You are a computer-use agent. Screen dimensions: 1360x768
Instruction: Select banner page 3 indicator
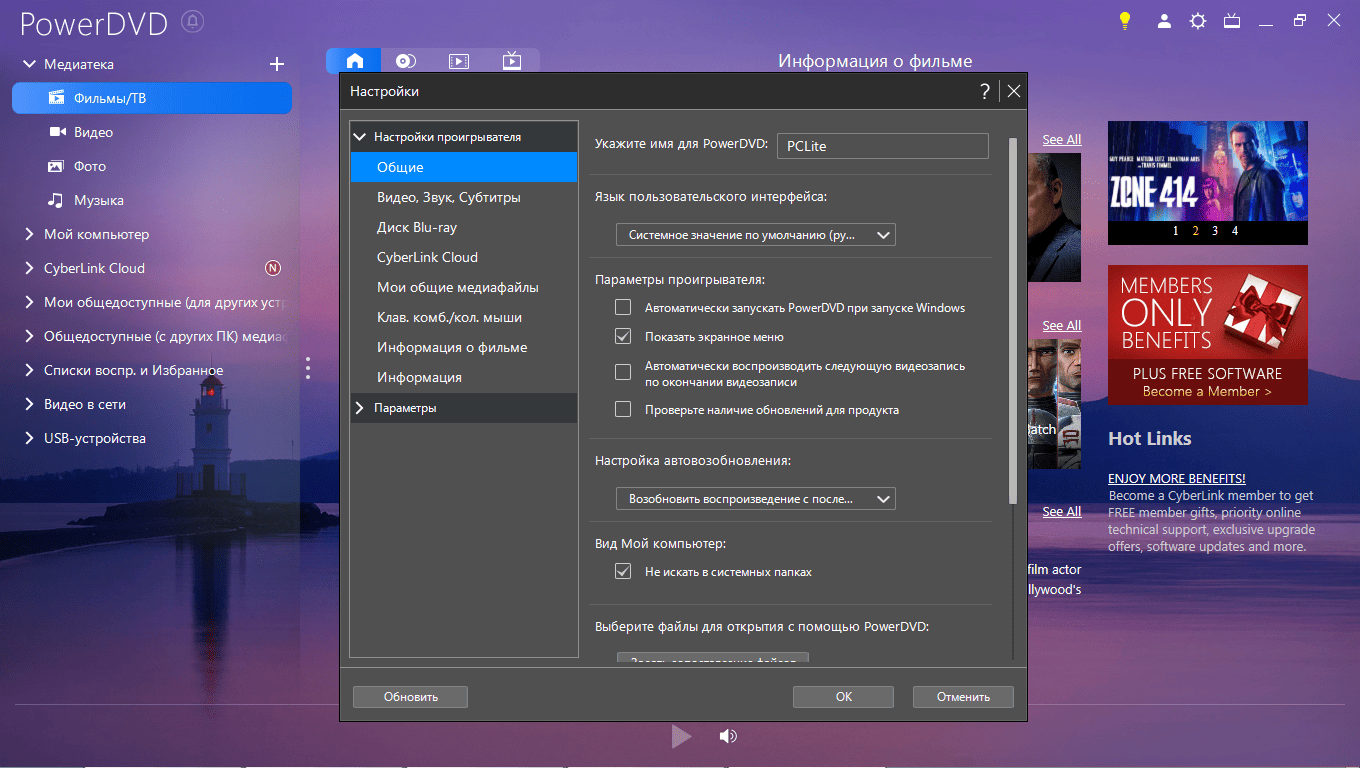1214,231
